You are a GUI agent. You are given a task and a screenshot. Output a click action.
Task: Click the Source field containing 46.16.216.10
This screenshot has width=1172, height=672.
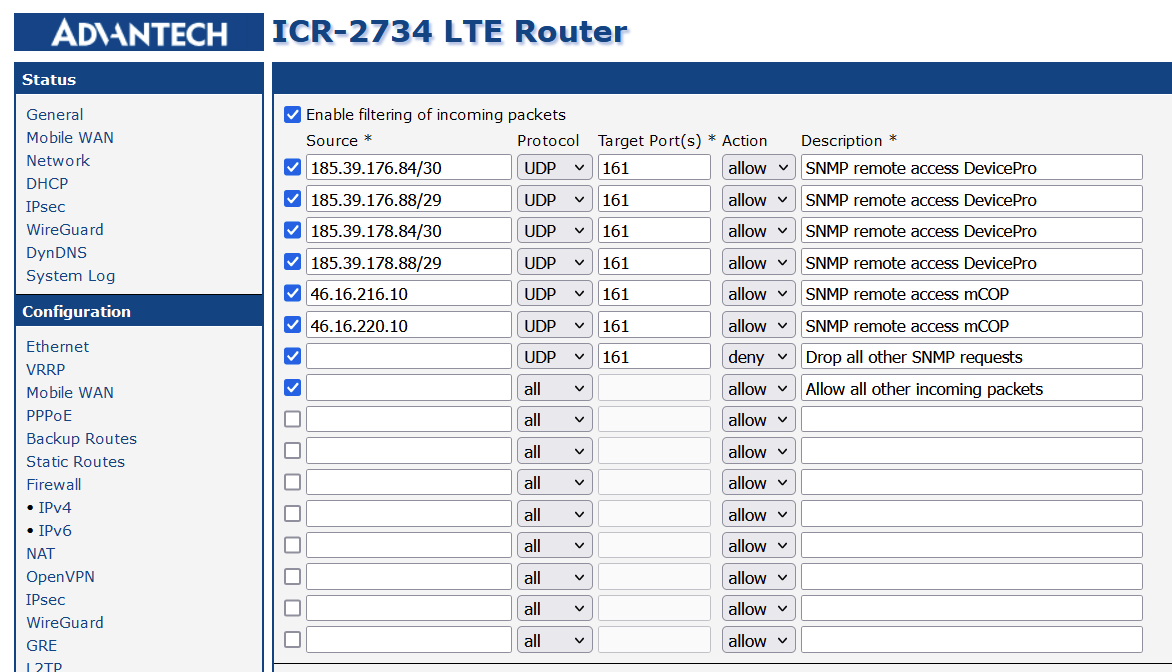(x=409, y=294)
